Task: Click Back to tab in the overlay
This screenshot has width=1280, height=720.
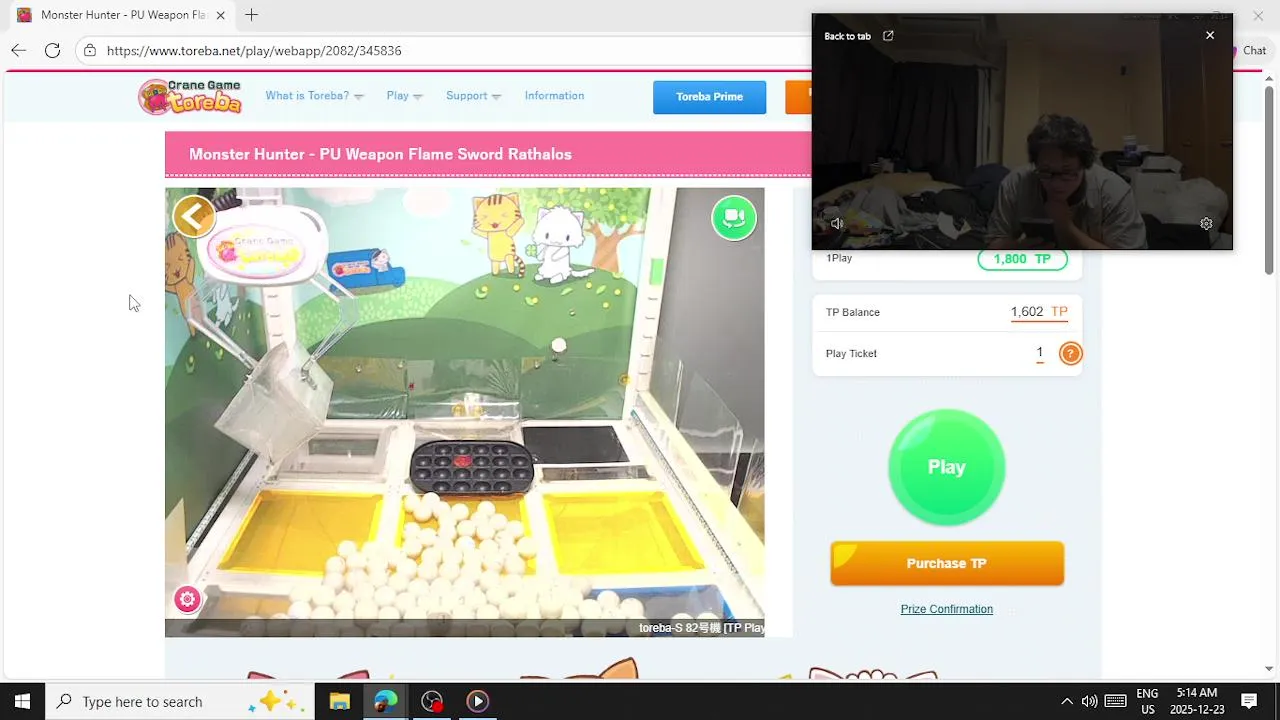Action: click(858, 36)
